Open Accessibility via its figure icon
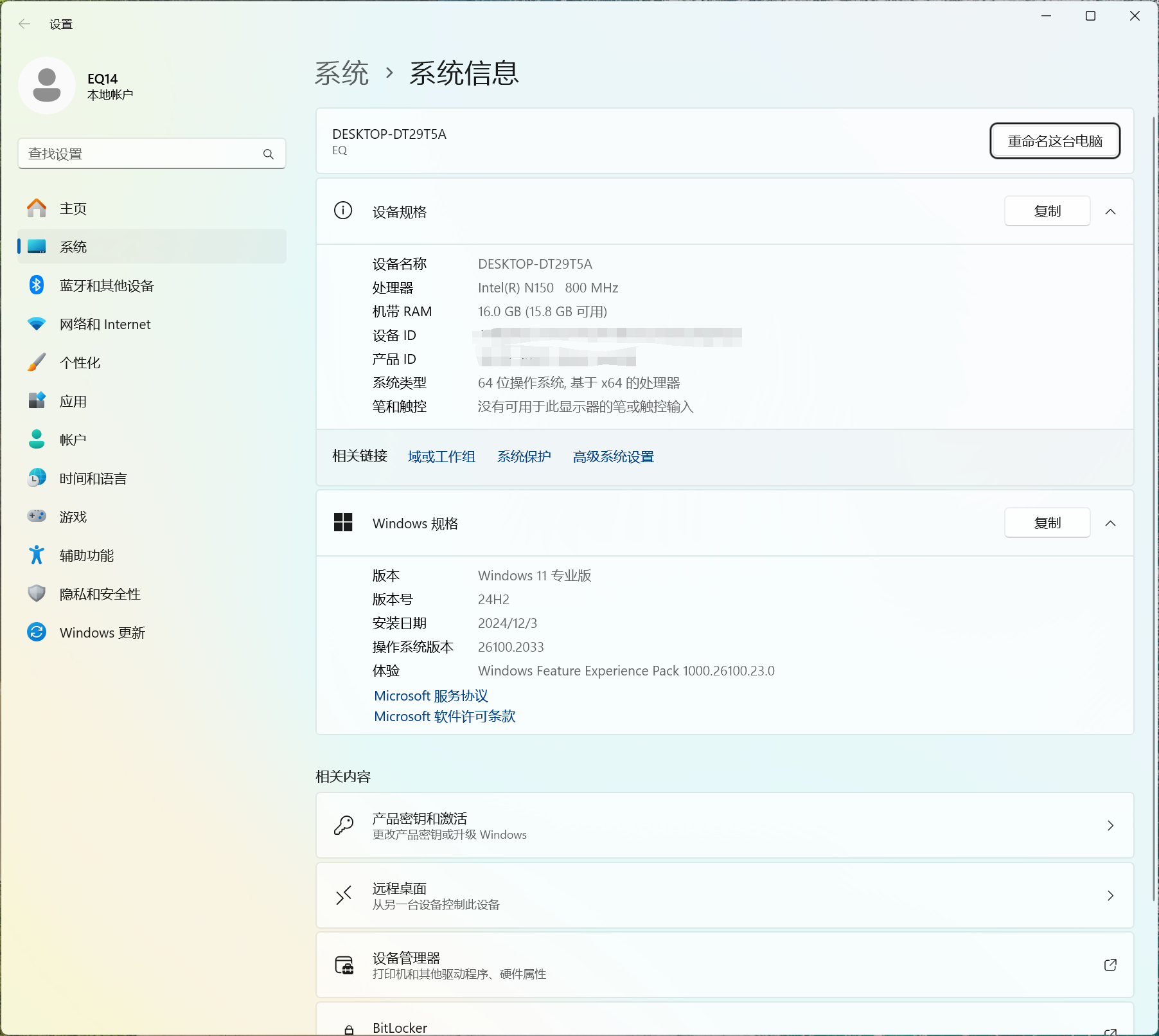The image size is (1159, 1036). coord(37,555)
